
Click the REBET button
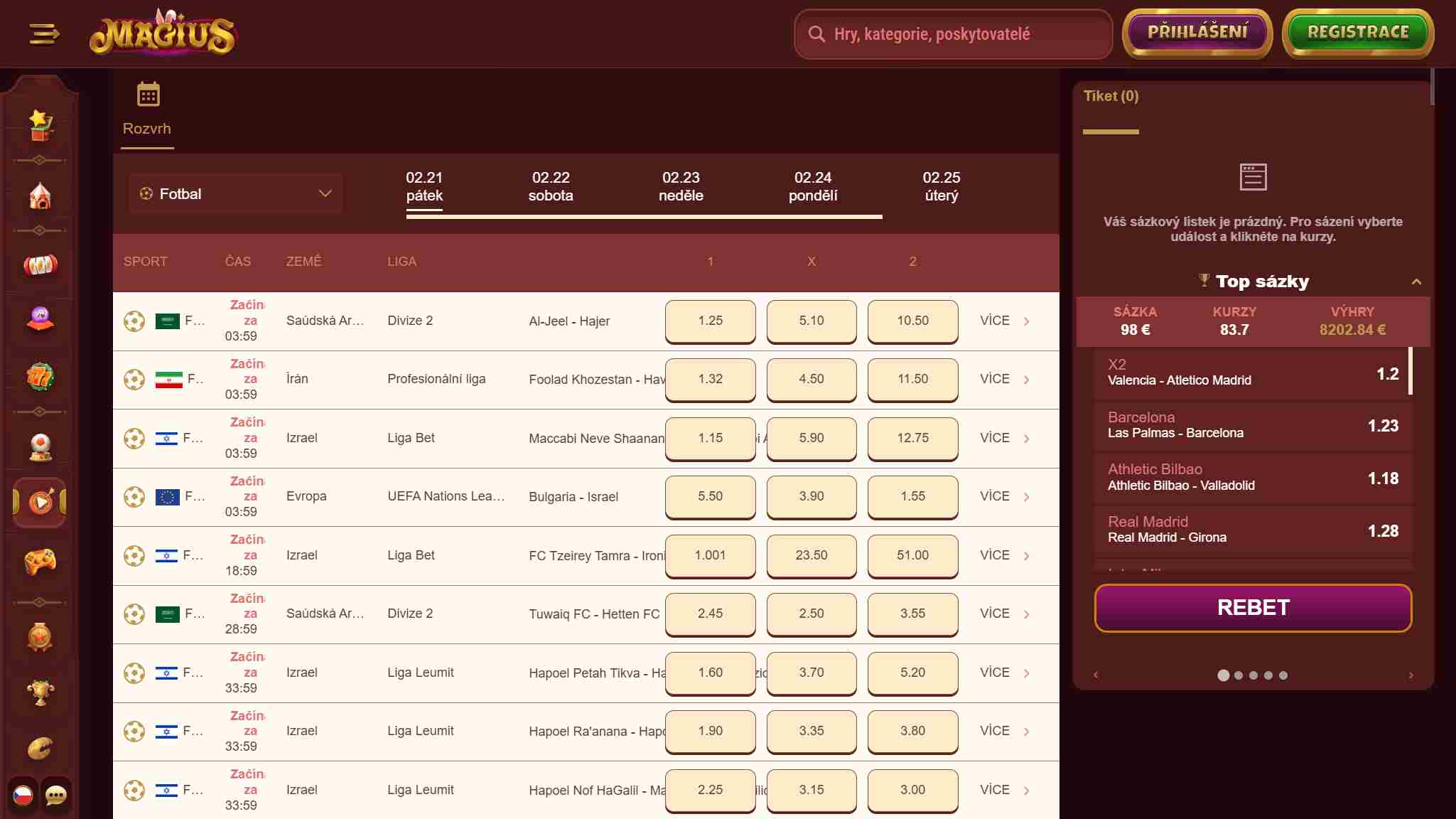[x=1253, y=608]
